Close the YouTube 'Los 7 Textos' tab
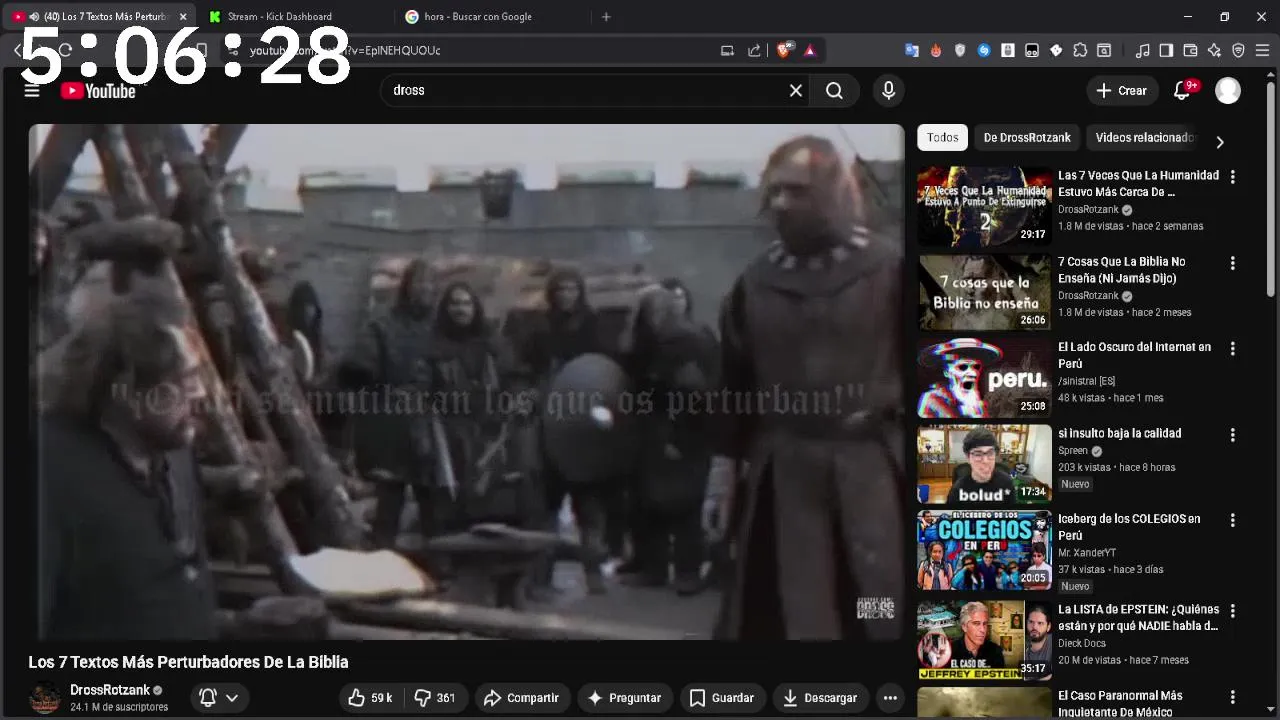This screenshot has height=720, width=1280. tap(183, 17)
